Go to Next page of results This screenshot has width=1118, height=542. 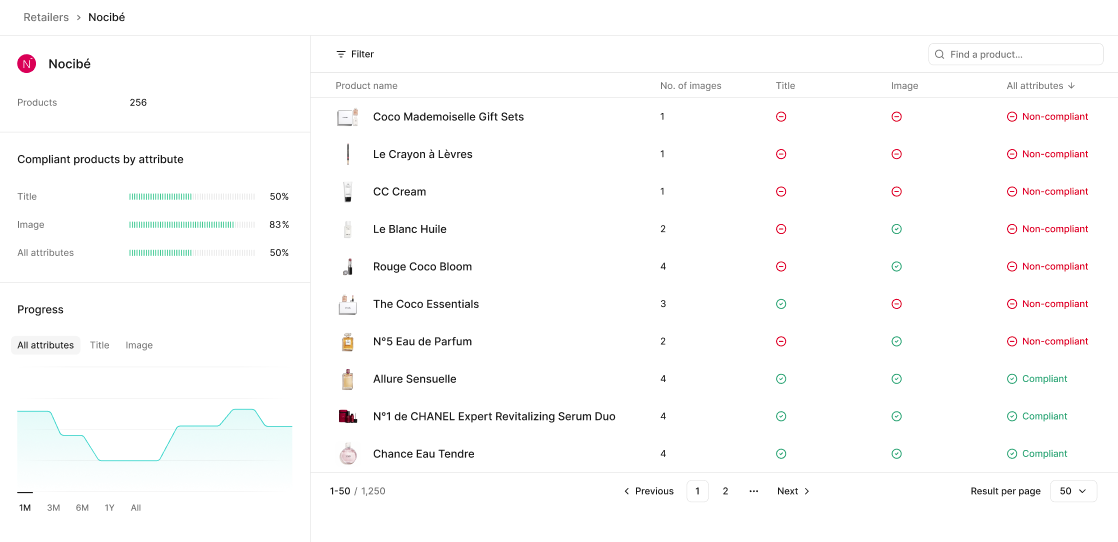click(x=793, y=491)
